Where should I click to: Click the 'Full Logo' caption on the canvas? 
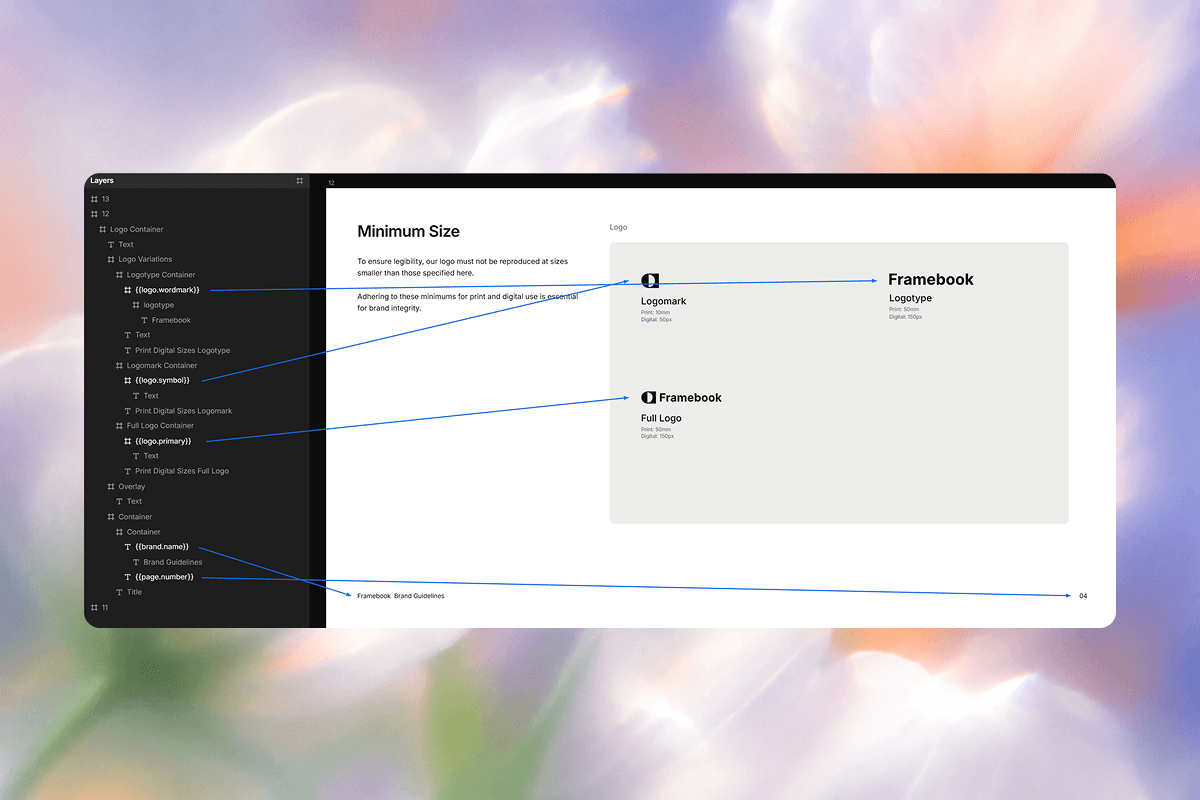661,418
